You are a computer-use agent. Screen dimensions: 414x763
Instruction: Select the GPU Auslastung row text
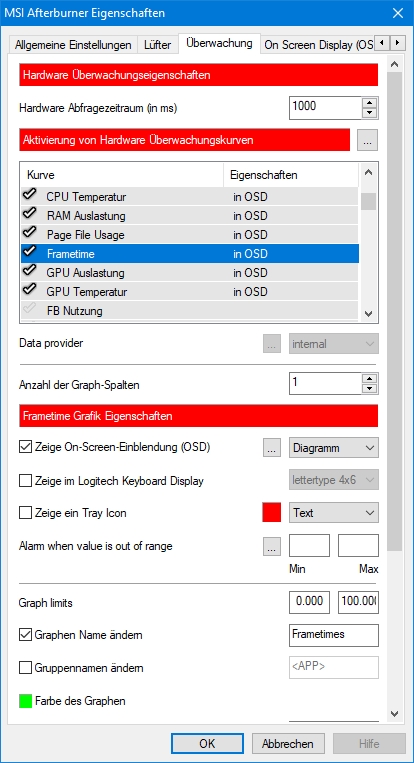[x=85, y=272]
